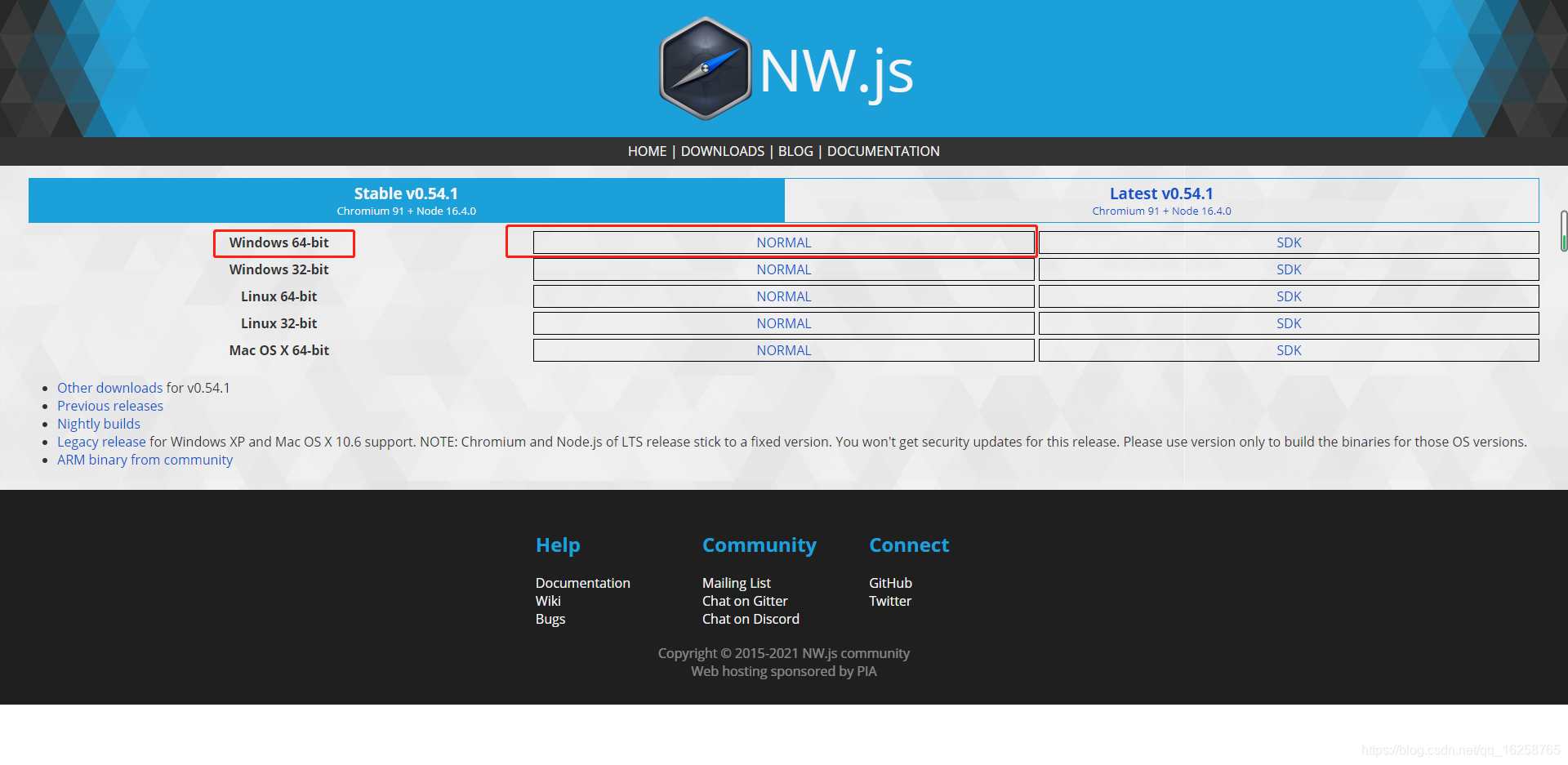Image resolution: width=1568 pixels, height=765 pixels.
Task: Open the HOME menu item
Action: coord(647,151)
